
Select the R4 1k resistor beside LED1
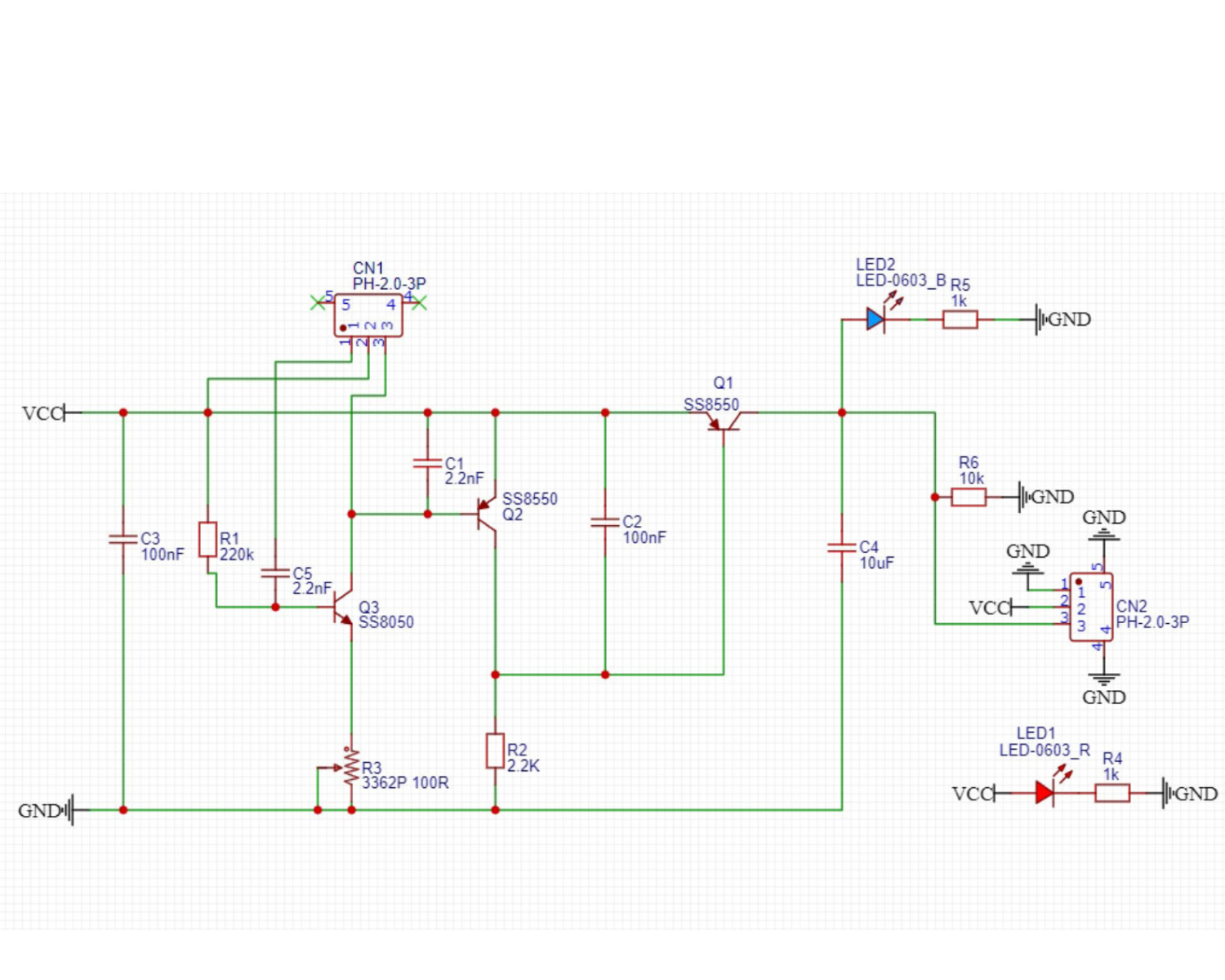pyautogui.click(x=1111, y=793)
